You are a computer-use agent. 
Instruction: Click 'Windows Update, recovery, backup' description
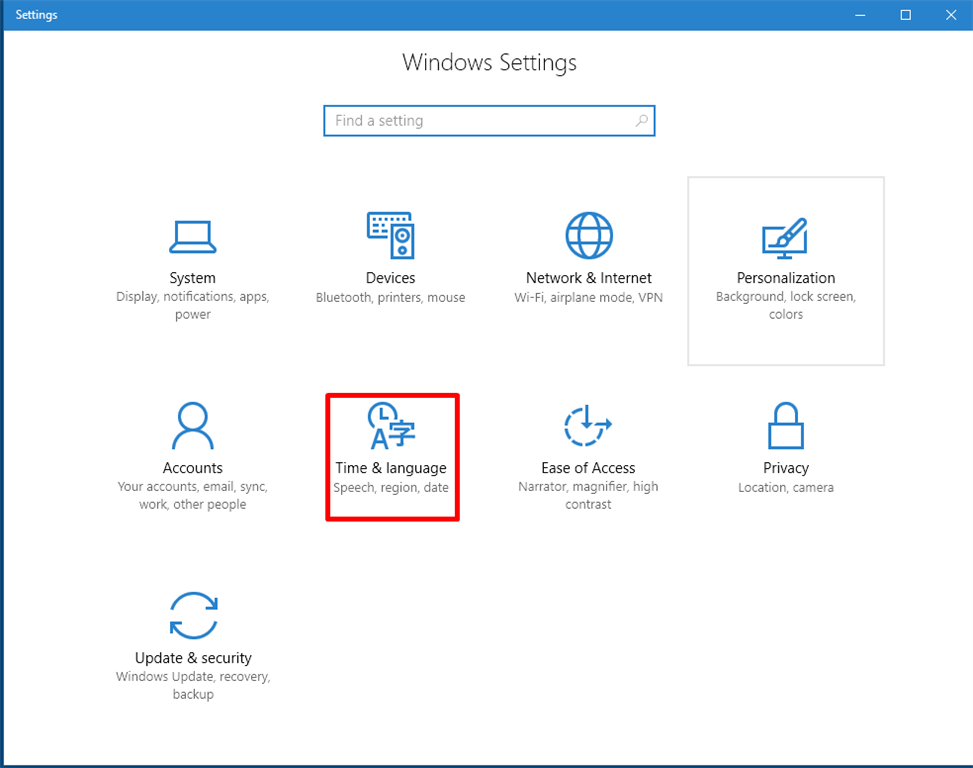[x=193, y=685]
